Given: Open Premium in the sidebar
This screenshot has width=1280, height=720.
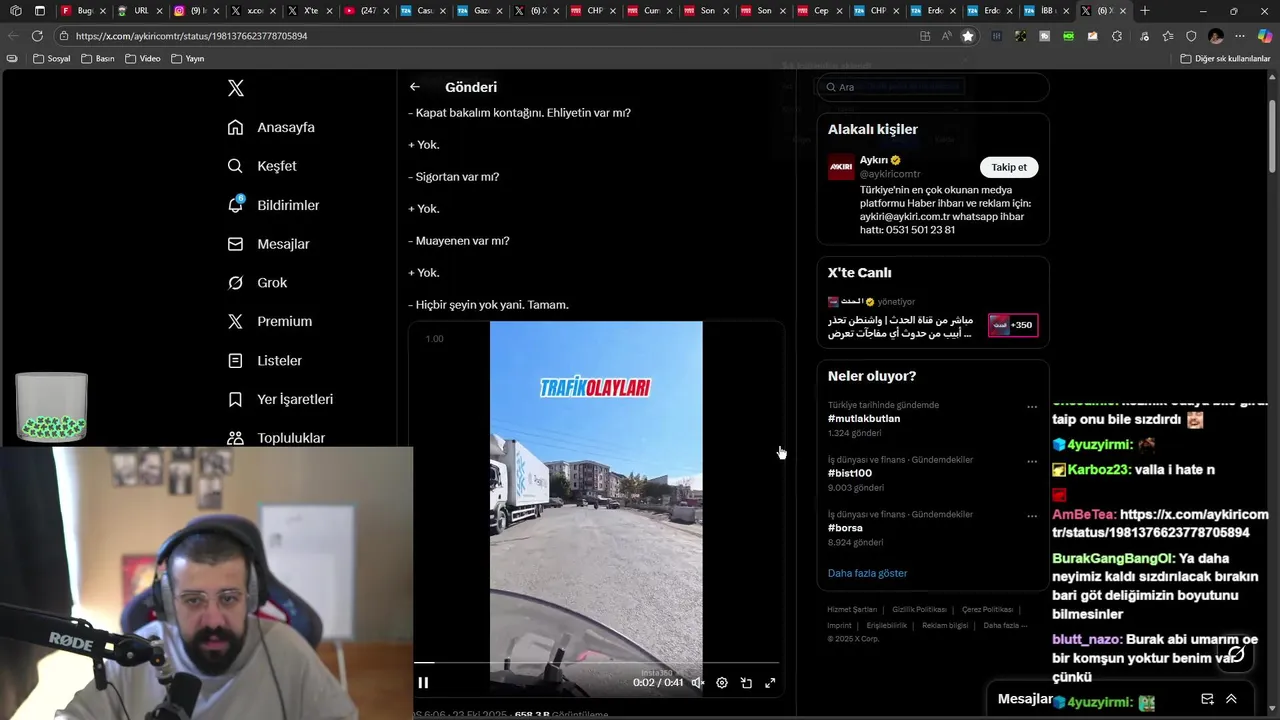Looking at the screenshot, I should pyautogui.click(x=270, y=321).
